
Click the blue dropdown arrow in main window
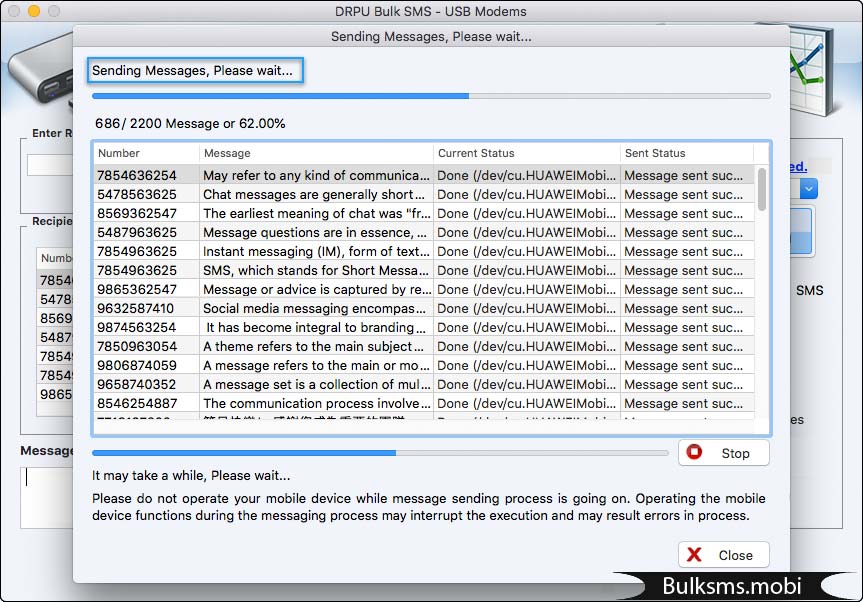pyautogui.click(x=809, y=189)
